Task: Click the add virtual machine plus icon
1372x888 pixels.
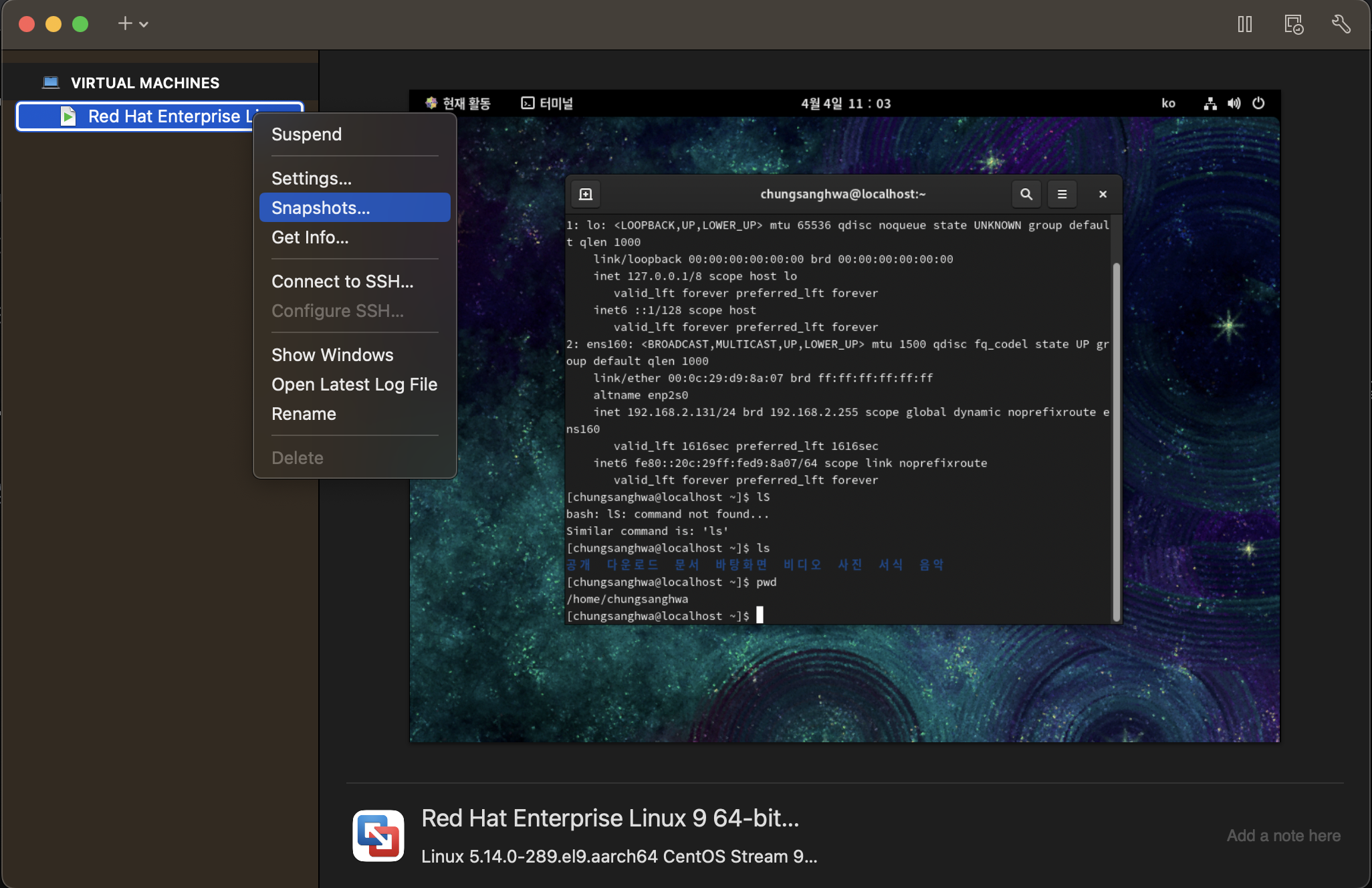Action: point(125,24)
